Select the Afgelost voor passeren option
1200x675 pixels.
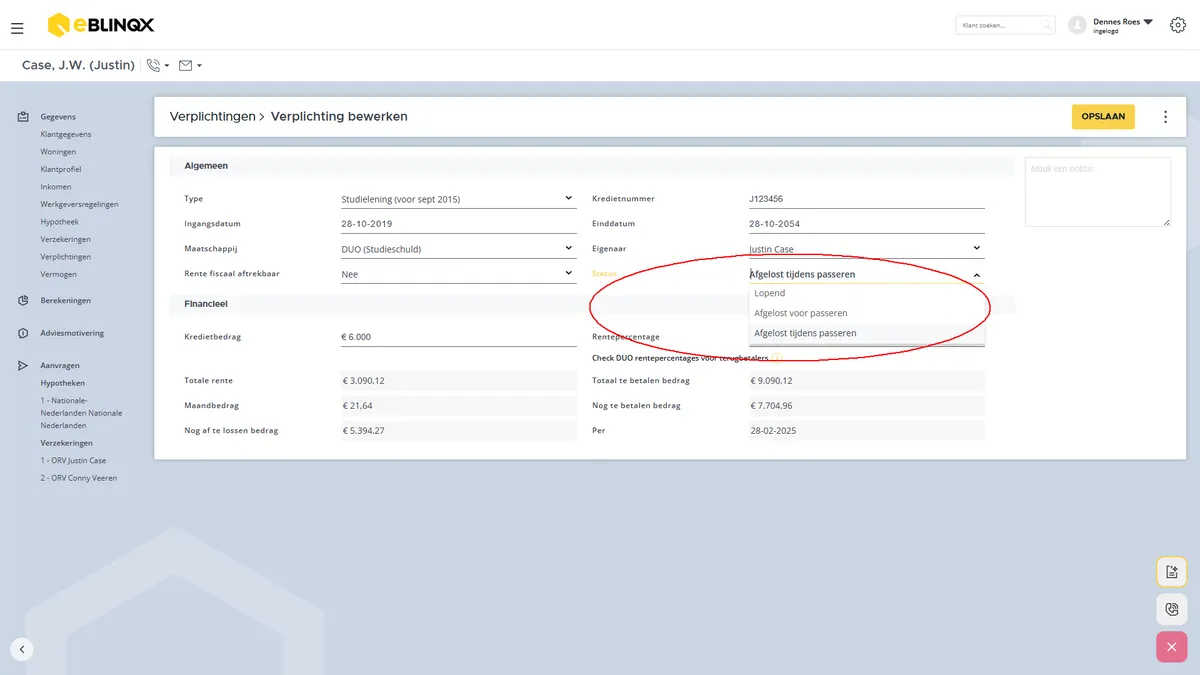(867, 313)
